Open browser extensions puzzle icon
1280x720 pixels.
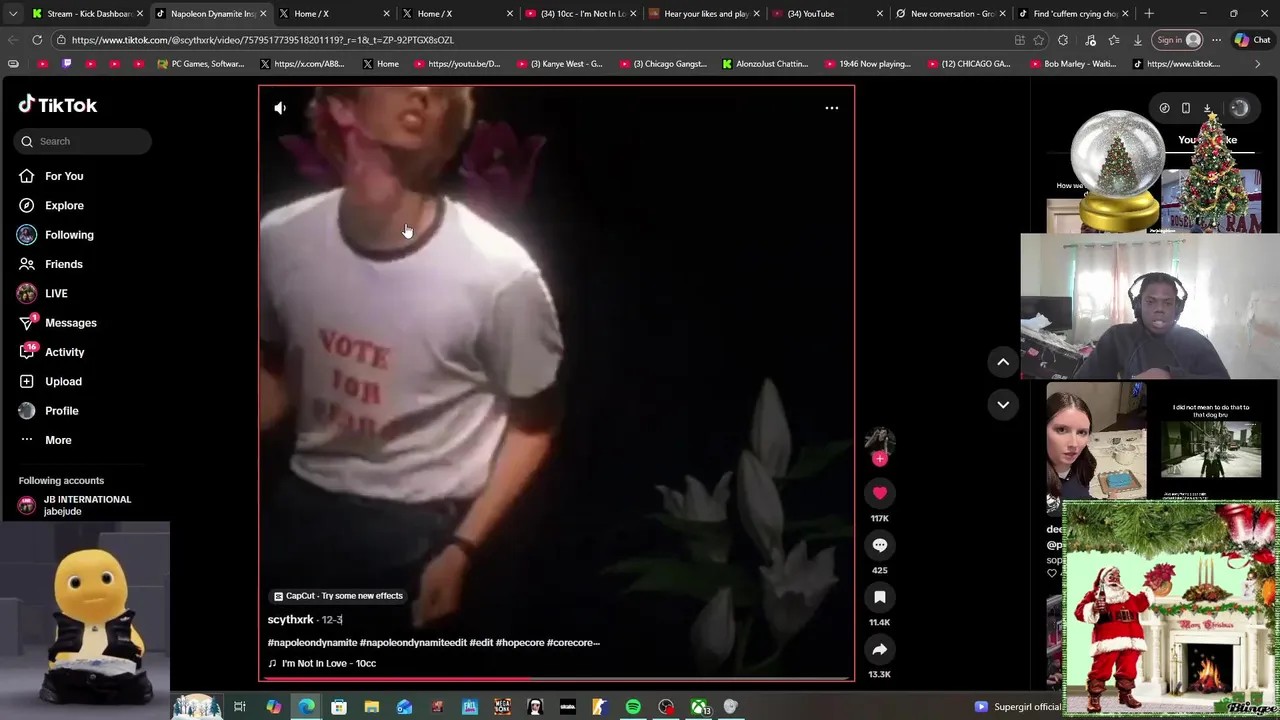pos(1063,40)
